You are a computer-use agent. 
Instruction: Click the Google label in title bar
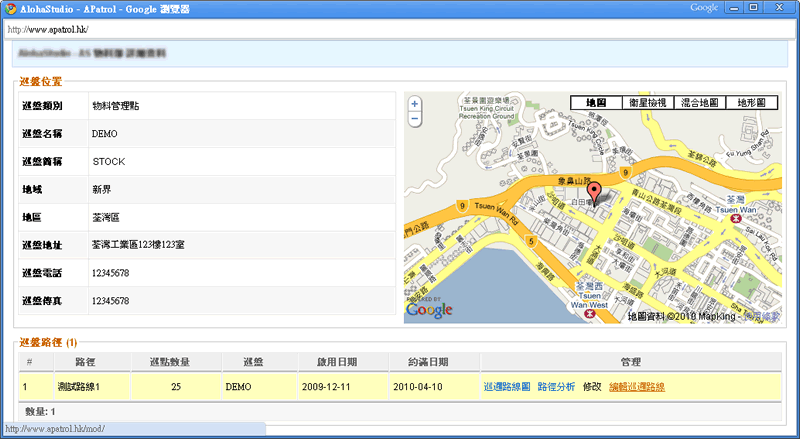(704, 8)
